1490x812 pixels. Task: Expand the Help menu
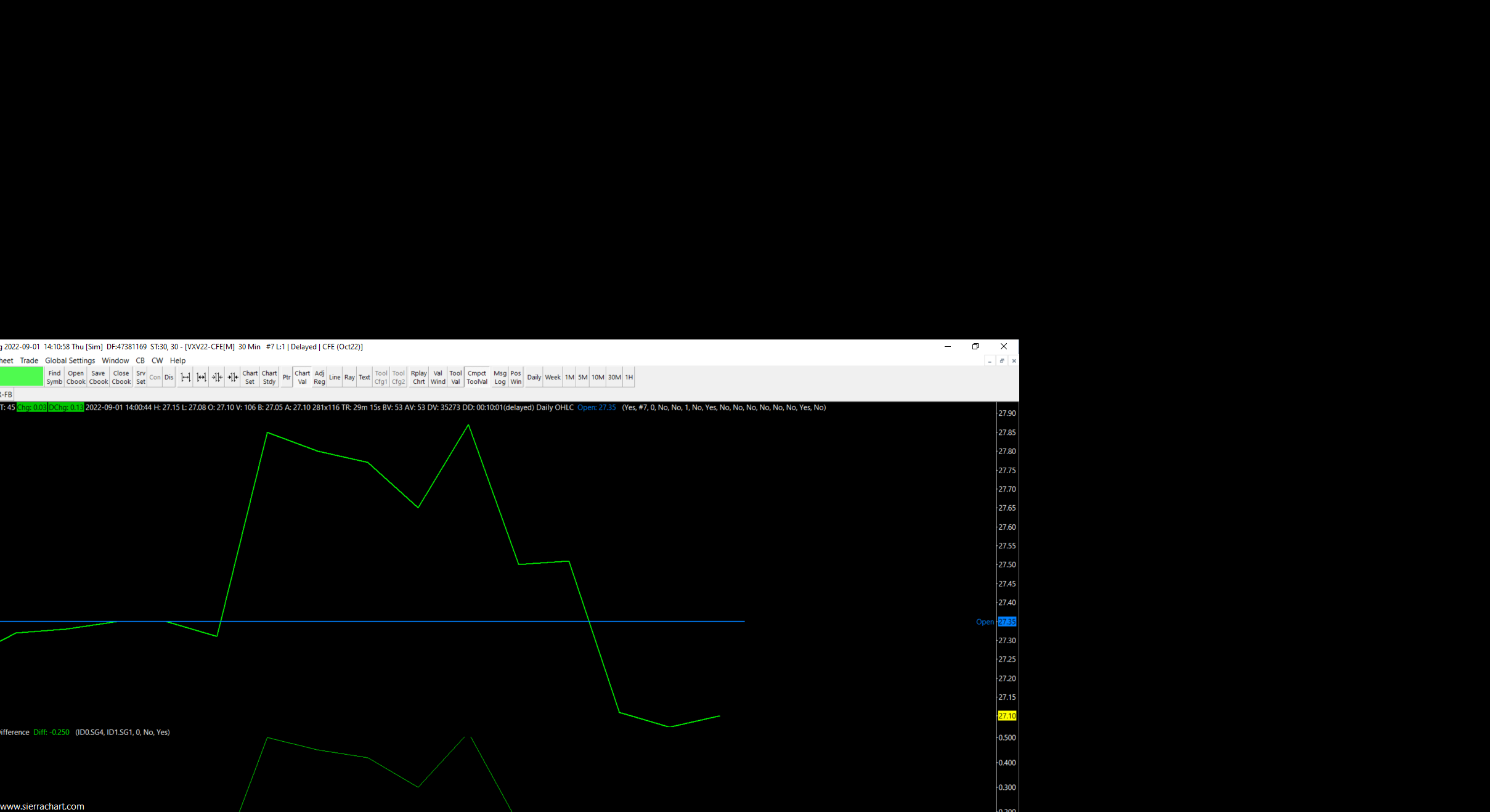pyautogui.click(x=177, y=361)
